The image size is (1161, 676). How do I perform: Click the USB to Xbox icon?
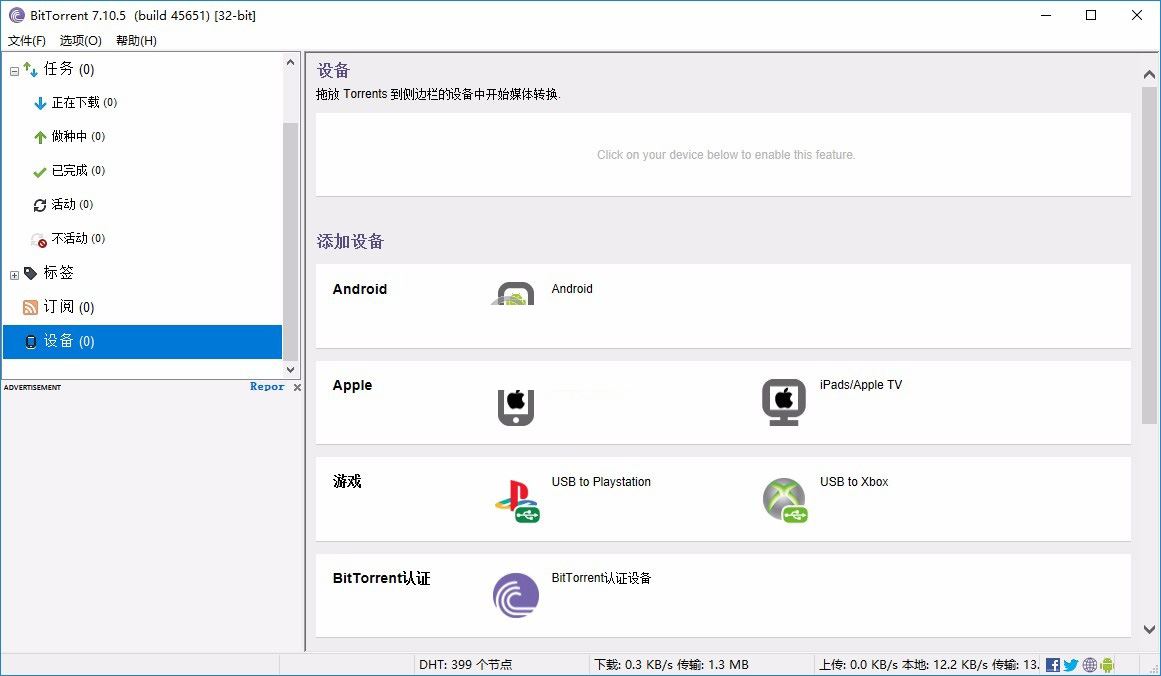pyautogui.click(x=785, y=501)
